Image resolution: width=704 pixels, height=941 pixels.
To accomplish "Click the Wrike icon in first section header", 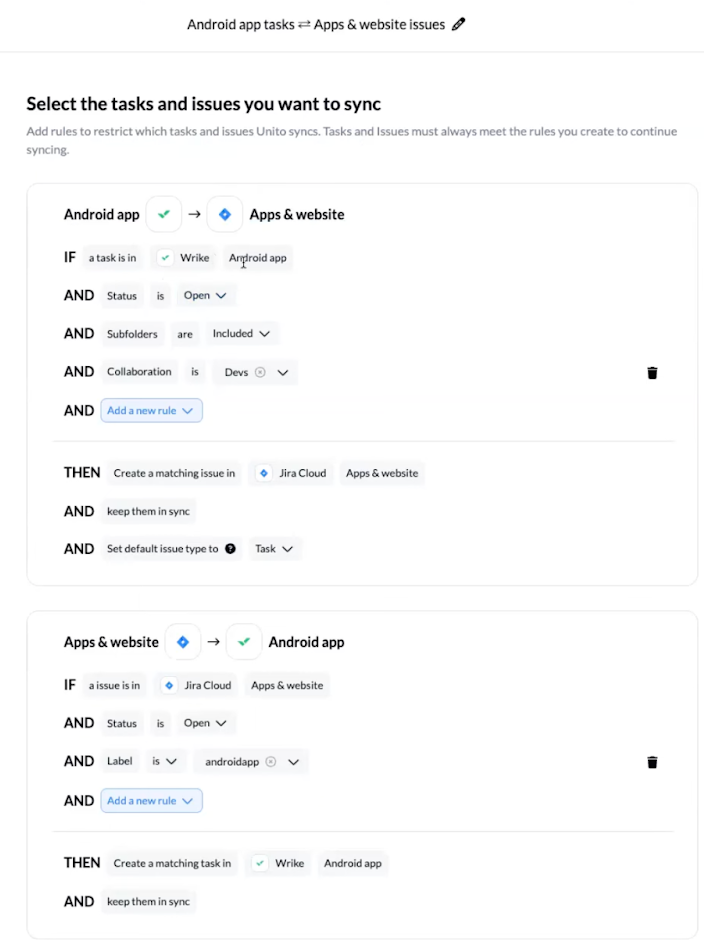I will (x=164, y=214).
